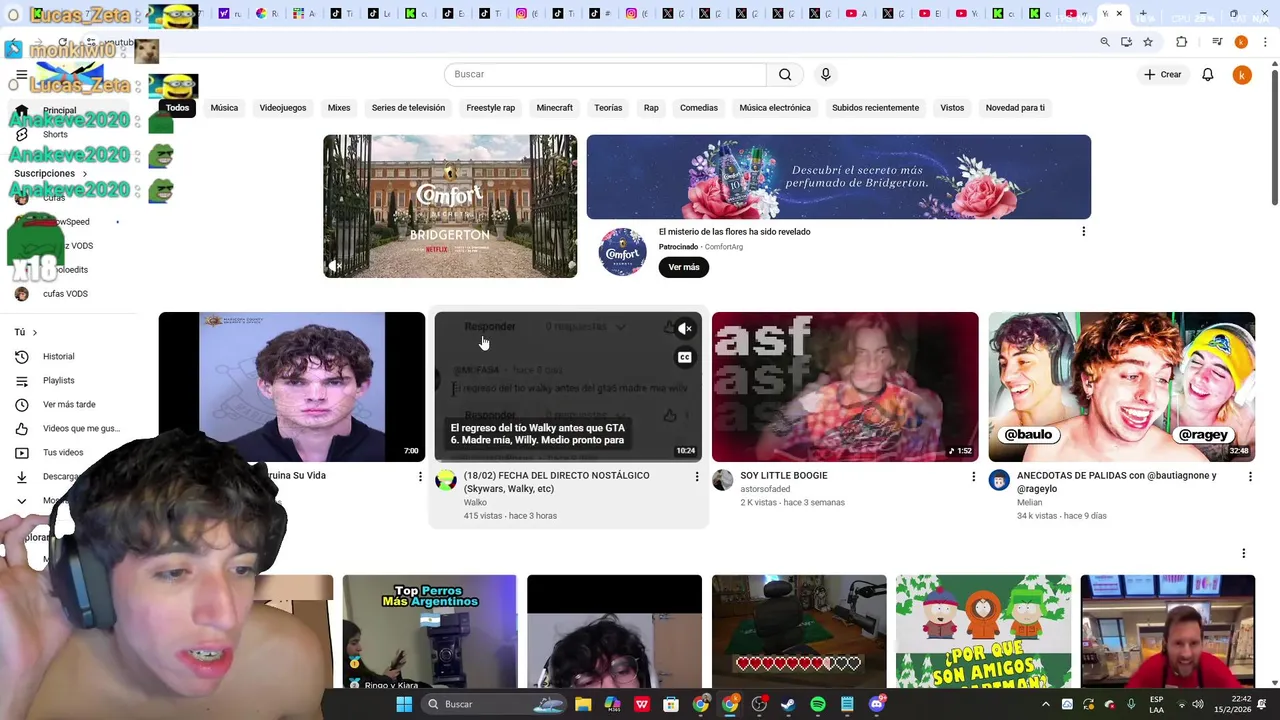Open new browser tab

(1143, 14)
